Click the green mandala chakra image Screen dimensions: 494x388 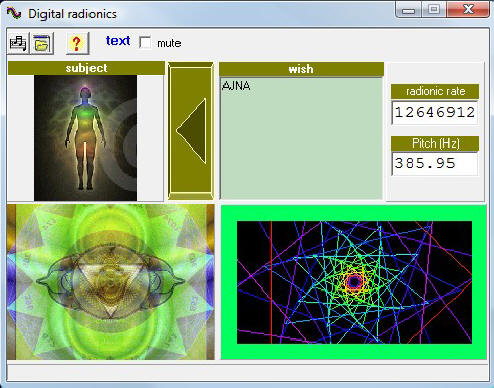point(110,282)
